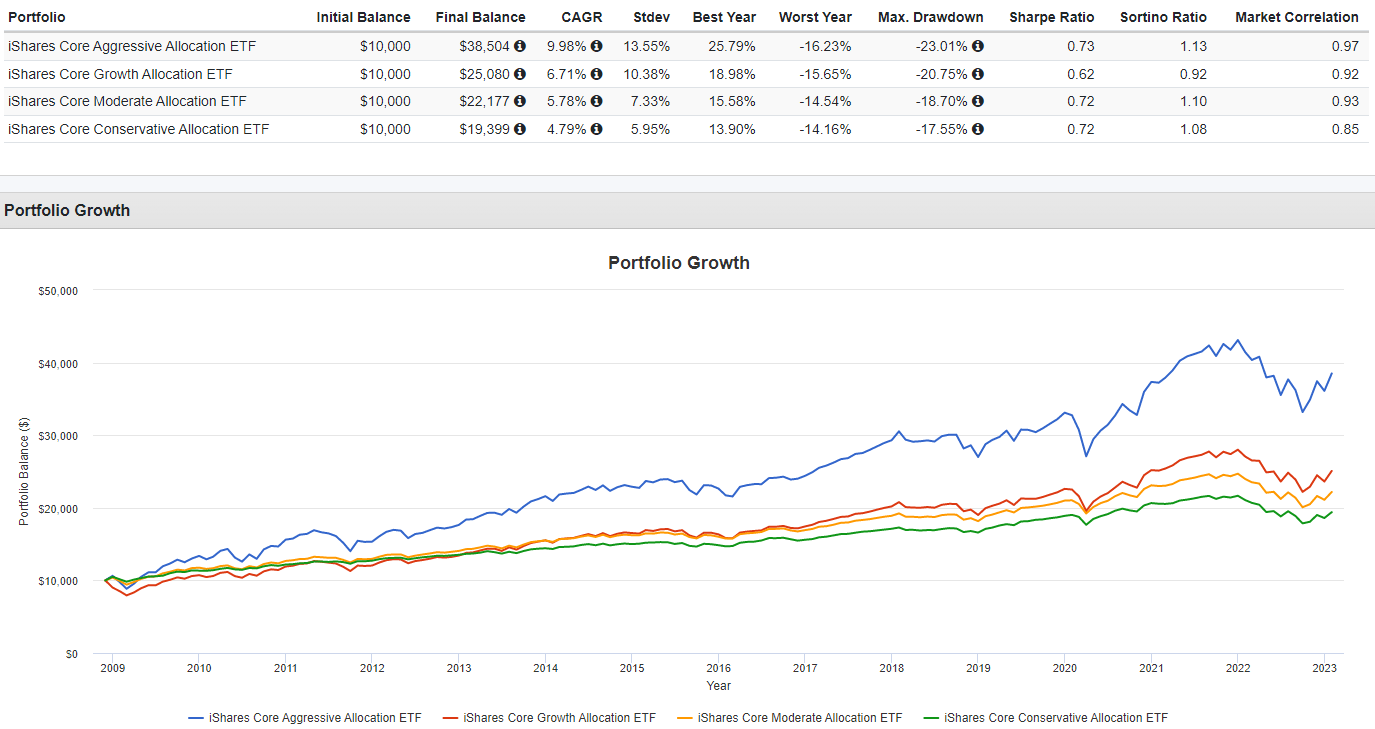View CAGR info icon for Moderate Allocation ETF

[x=597, y=101]
